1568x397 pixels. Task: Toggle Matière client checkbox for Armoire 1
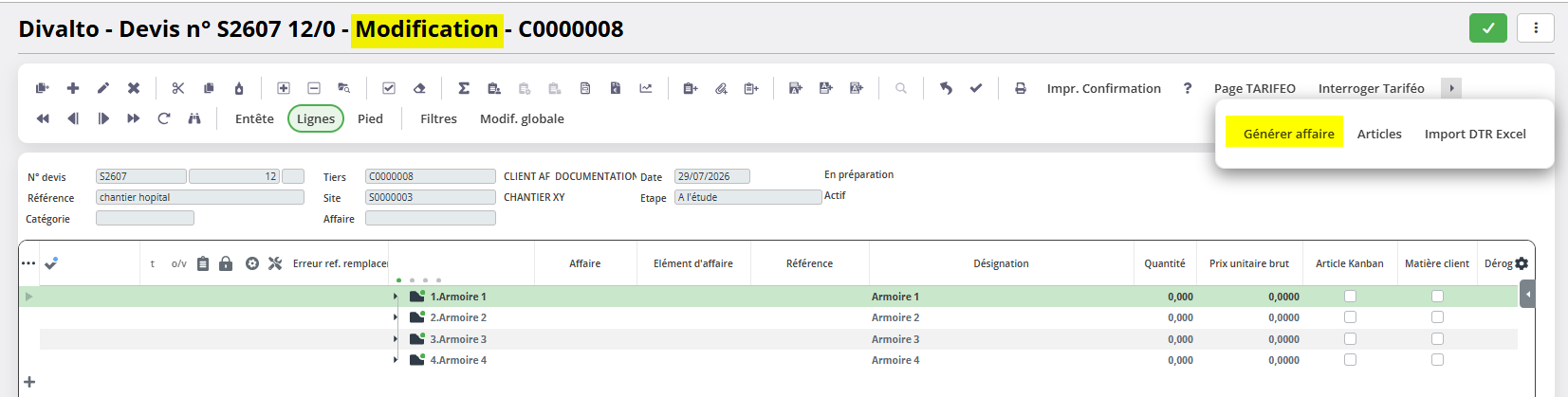point(1437,297)
